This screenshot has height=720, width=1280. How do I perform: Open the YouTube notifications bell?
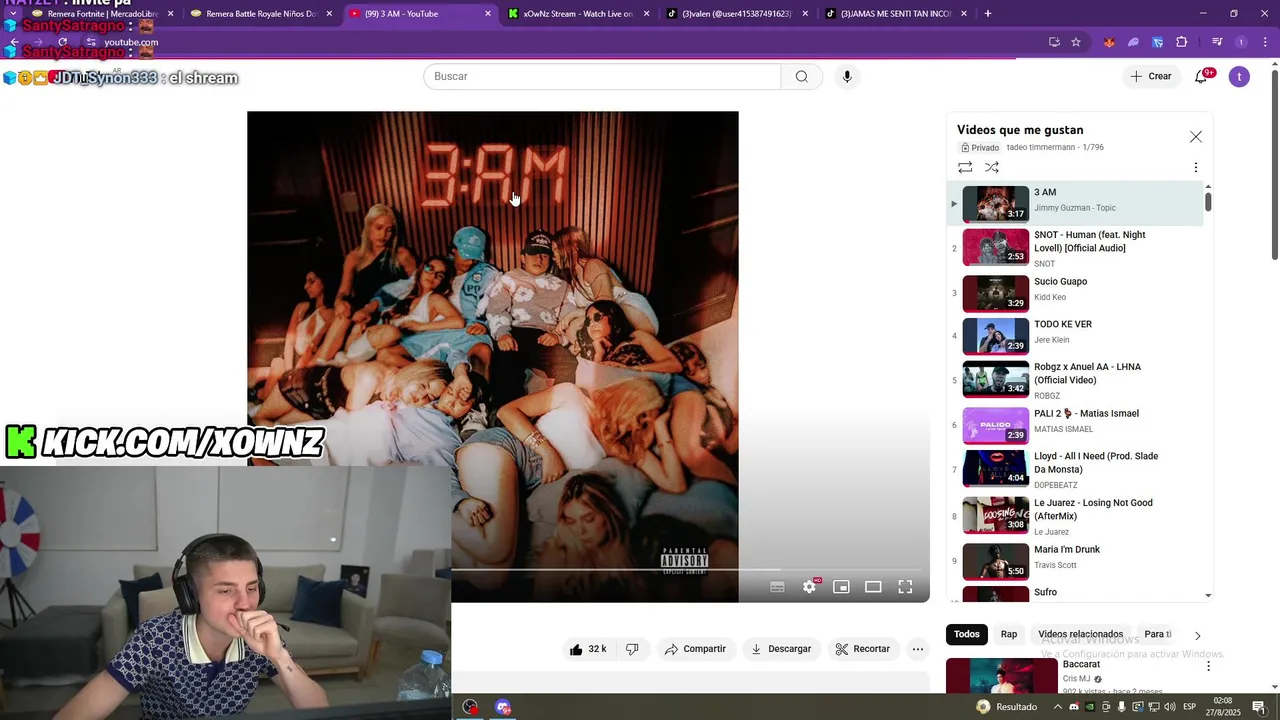pyautogui.click(x=1201, y=77)
